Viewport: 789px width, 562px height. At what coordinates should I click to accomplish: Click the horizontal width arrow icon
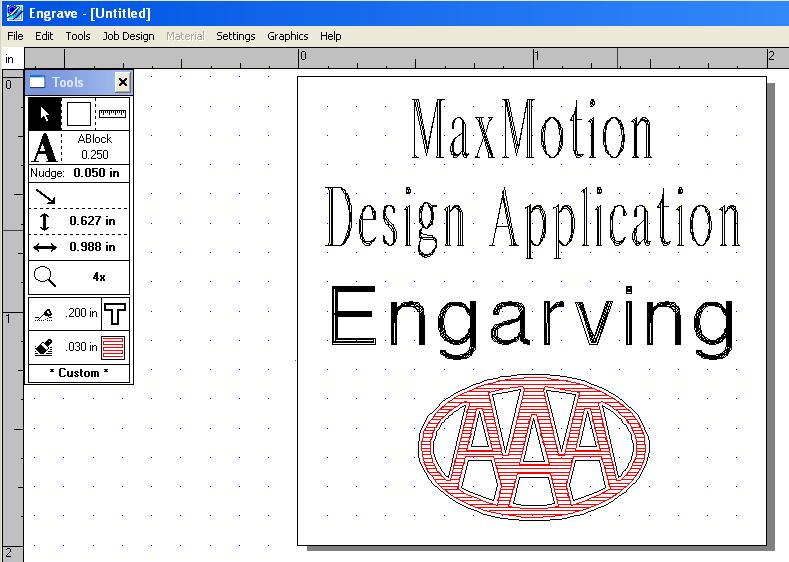(45, 247)
